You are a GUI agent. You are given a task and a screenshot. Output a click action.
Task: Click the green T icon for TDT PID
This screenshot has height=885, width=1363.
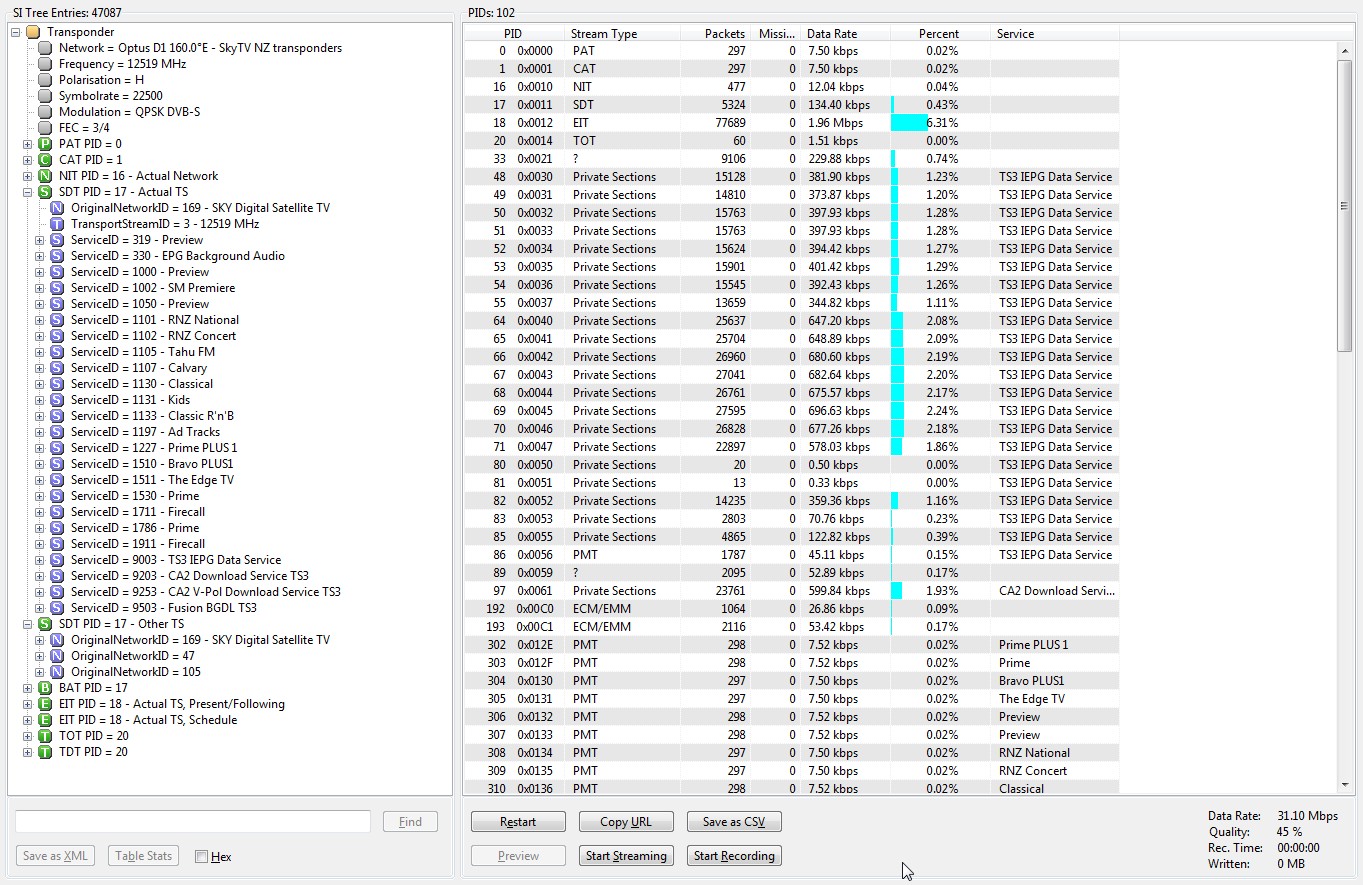(45, 752)
